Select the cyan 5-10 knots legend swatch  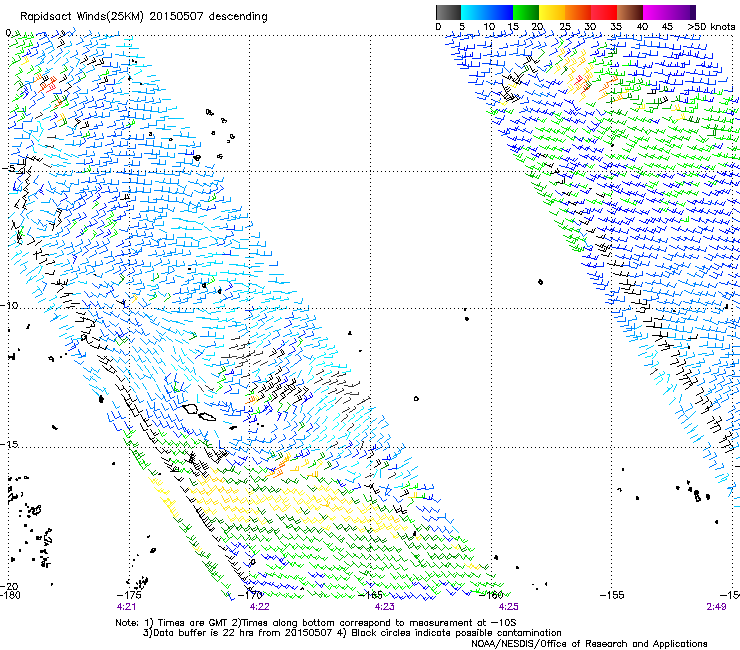474,12
